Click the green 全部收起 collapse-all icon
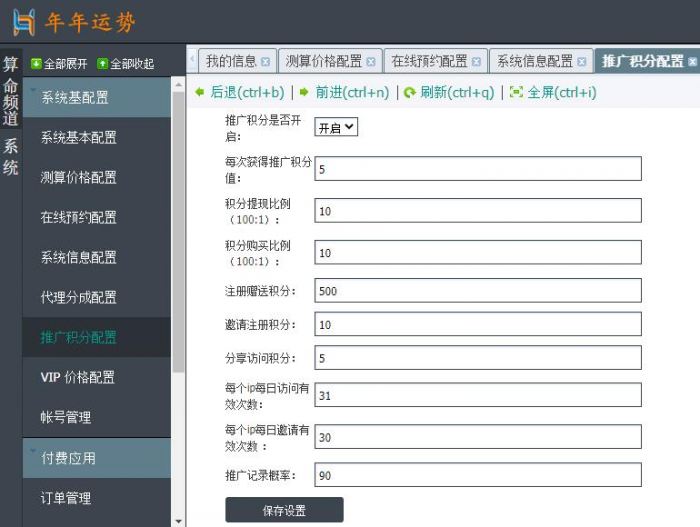 click(x=102, y=64)
